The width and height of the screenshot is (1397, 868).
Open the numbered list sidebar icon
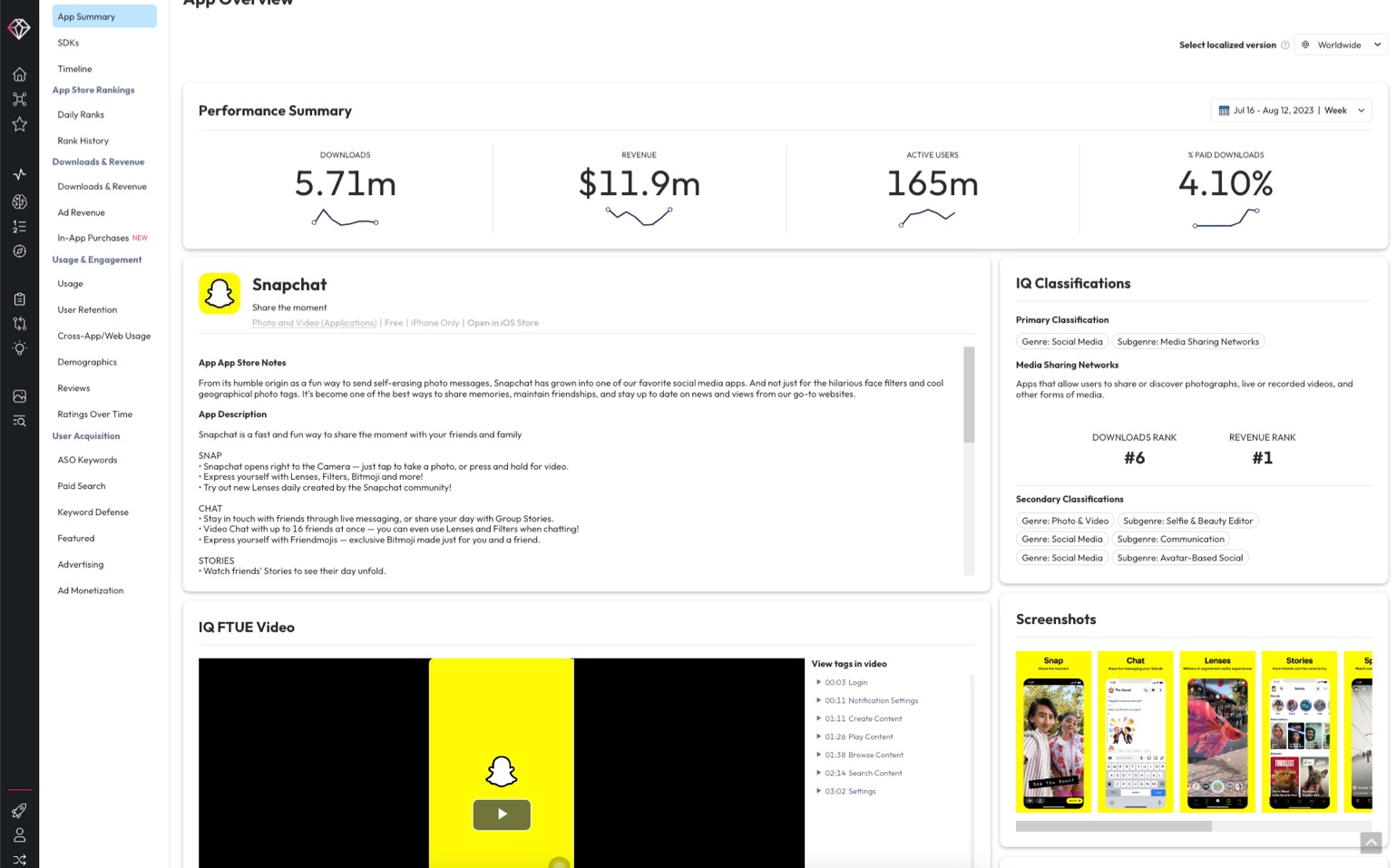[19, 227]
